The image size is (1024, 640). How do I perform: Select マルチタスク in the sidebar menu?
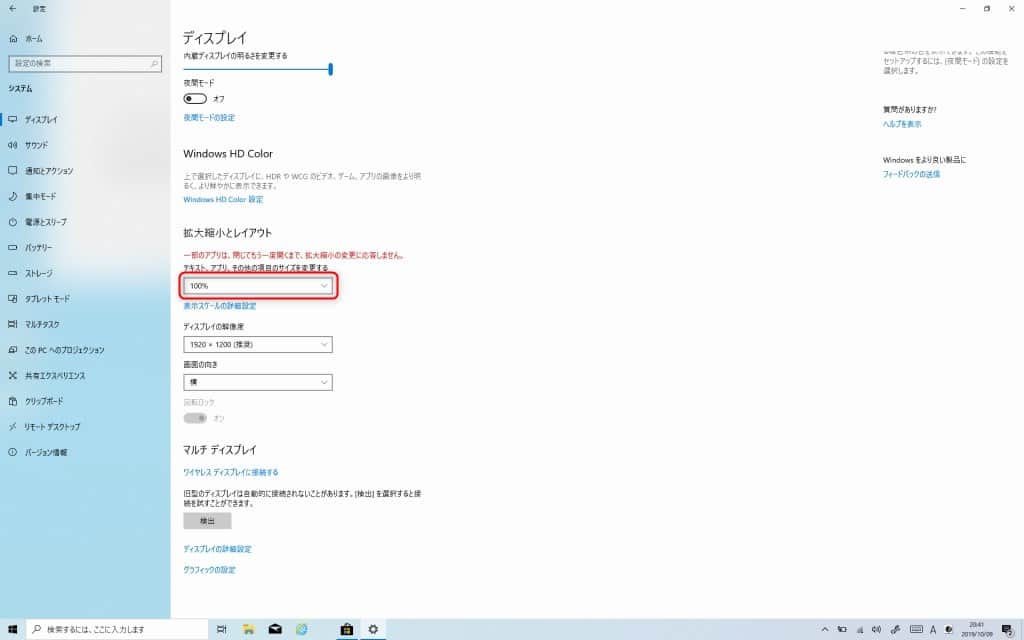click(42, 324)
